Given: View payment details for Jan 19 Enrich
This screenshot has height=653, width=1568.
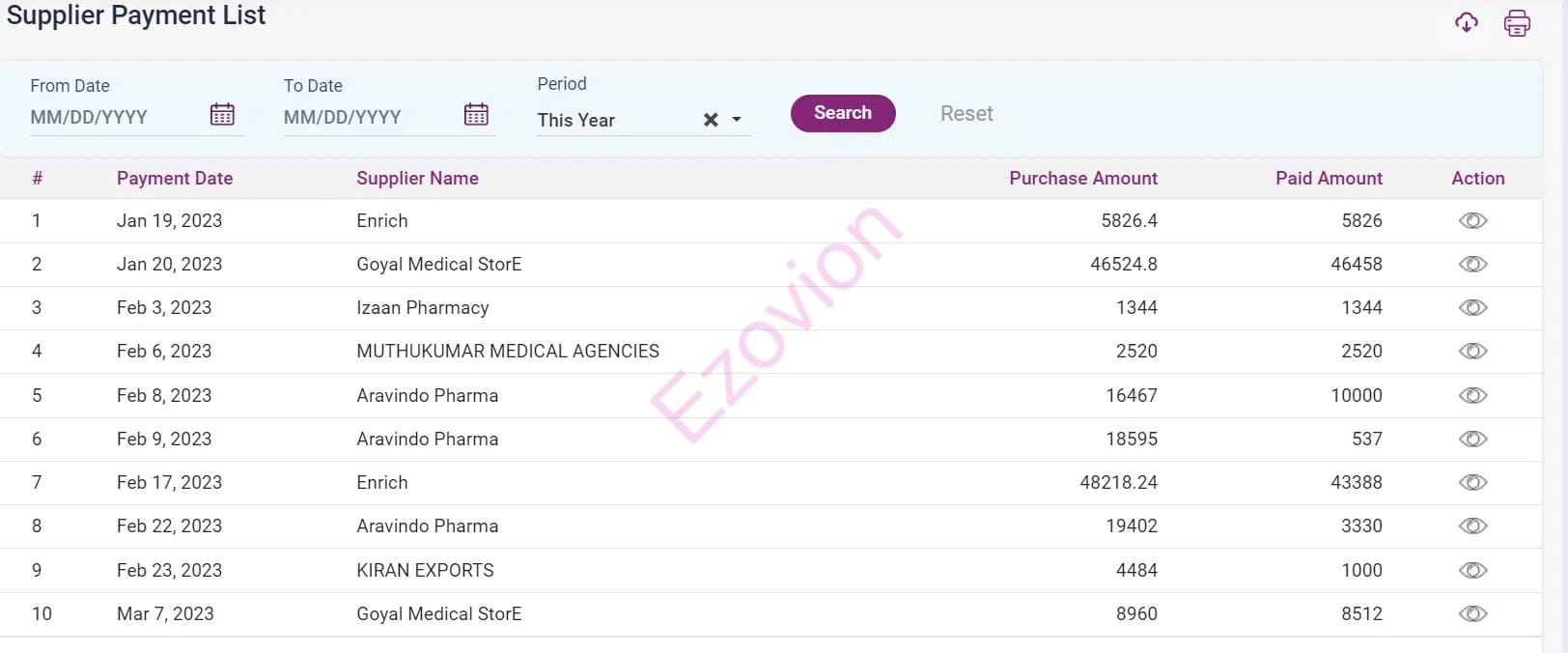Looking at the screenshot, I should [x=1472, y=221].
